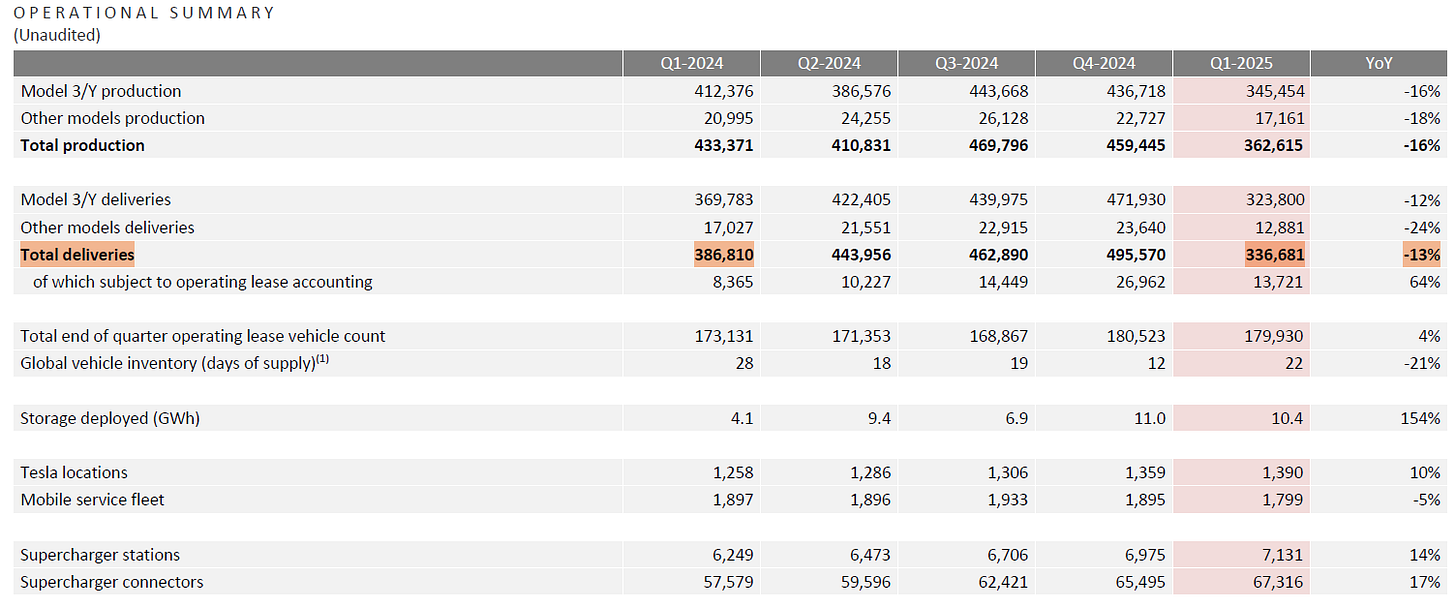Click the value 369,783
Screen dimensions: 1456x607
[x=724, y=200]
